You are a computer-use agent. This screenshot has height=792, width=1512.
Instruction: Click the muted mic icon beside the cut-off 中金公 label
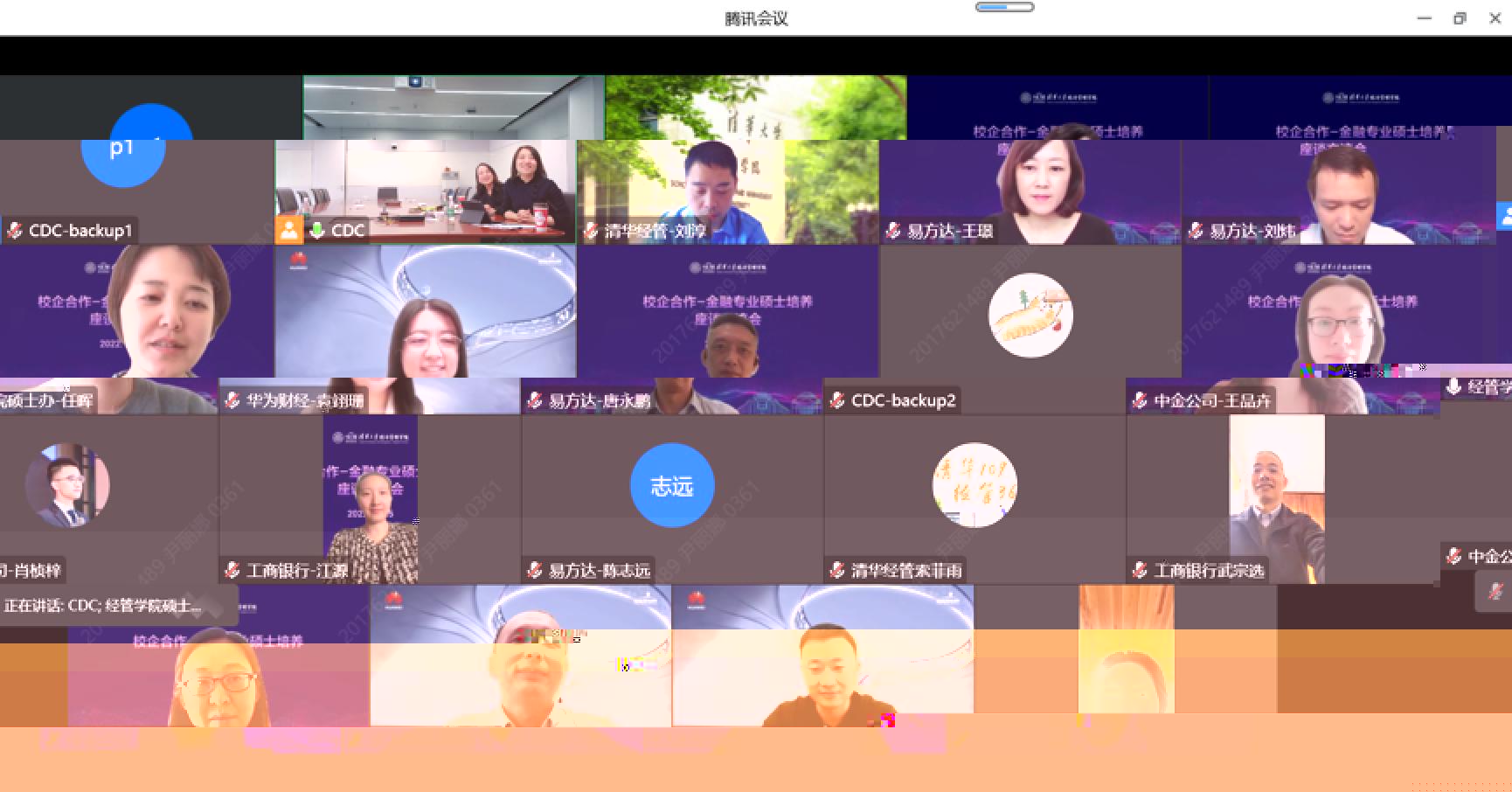1453,556
